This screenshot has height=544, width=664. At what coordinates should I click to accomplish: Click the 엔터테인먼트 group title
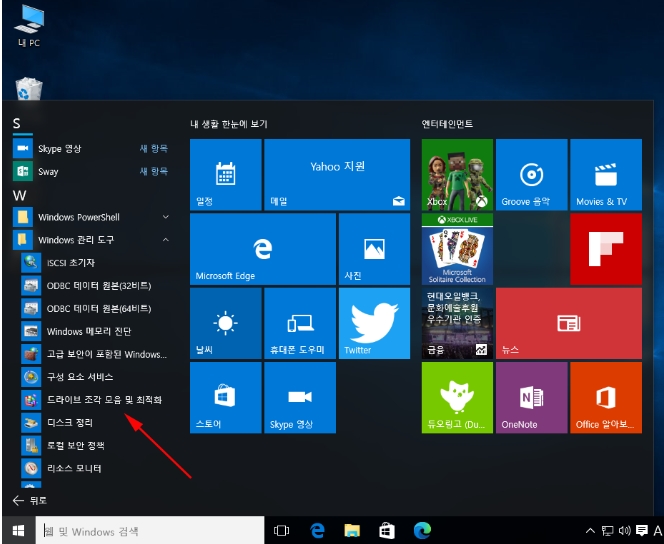tap(447, 124)
